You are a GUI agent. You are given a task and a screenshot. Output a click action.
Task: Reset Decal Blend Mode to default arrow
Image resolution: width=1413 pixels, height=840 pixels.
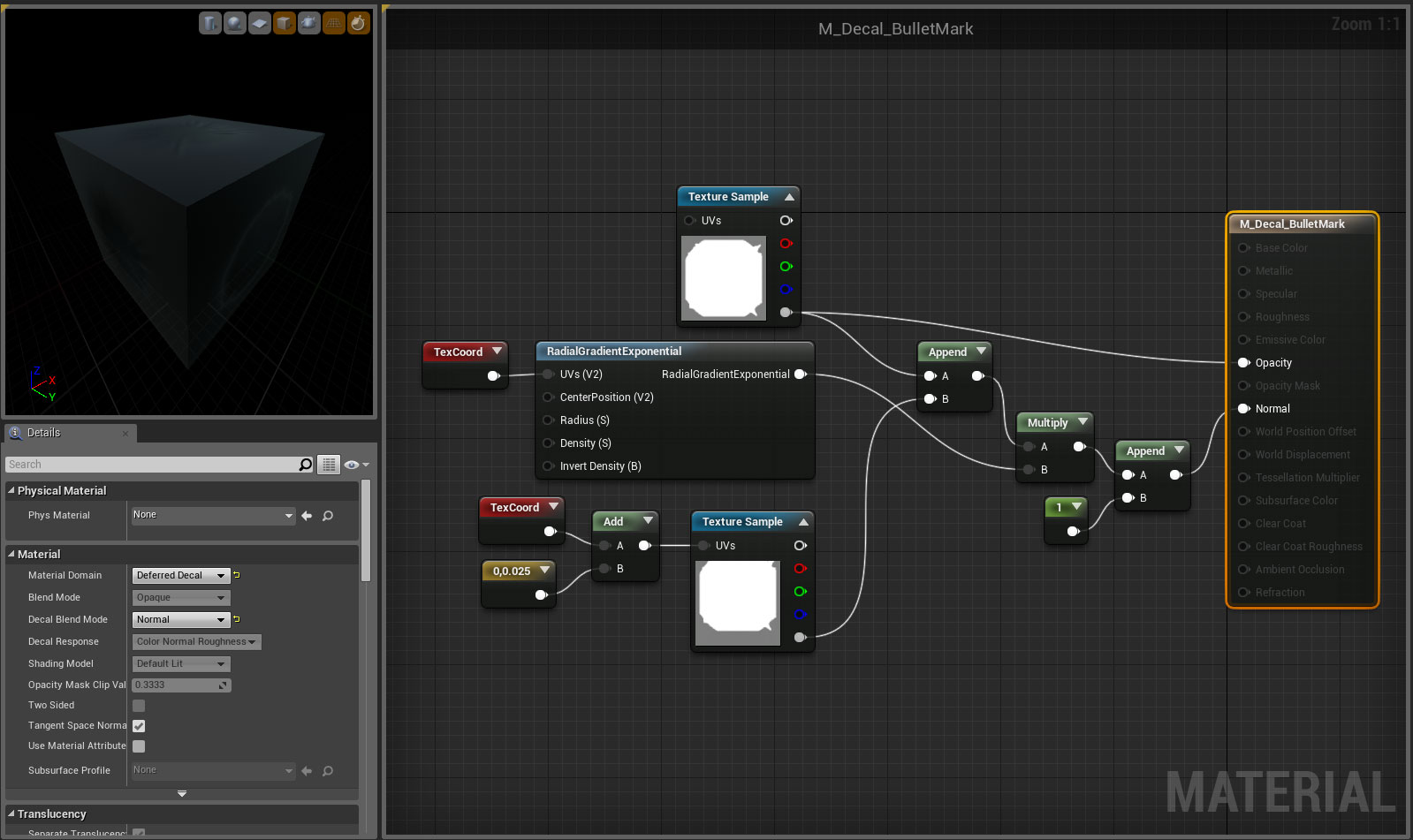[x=237, y=619]
